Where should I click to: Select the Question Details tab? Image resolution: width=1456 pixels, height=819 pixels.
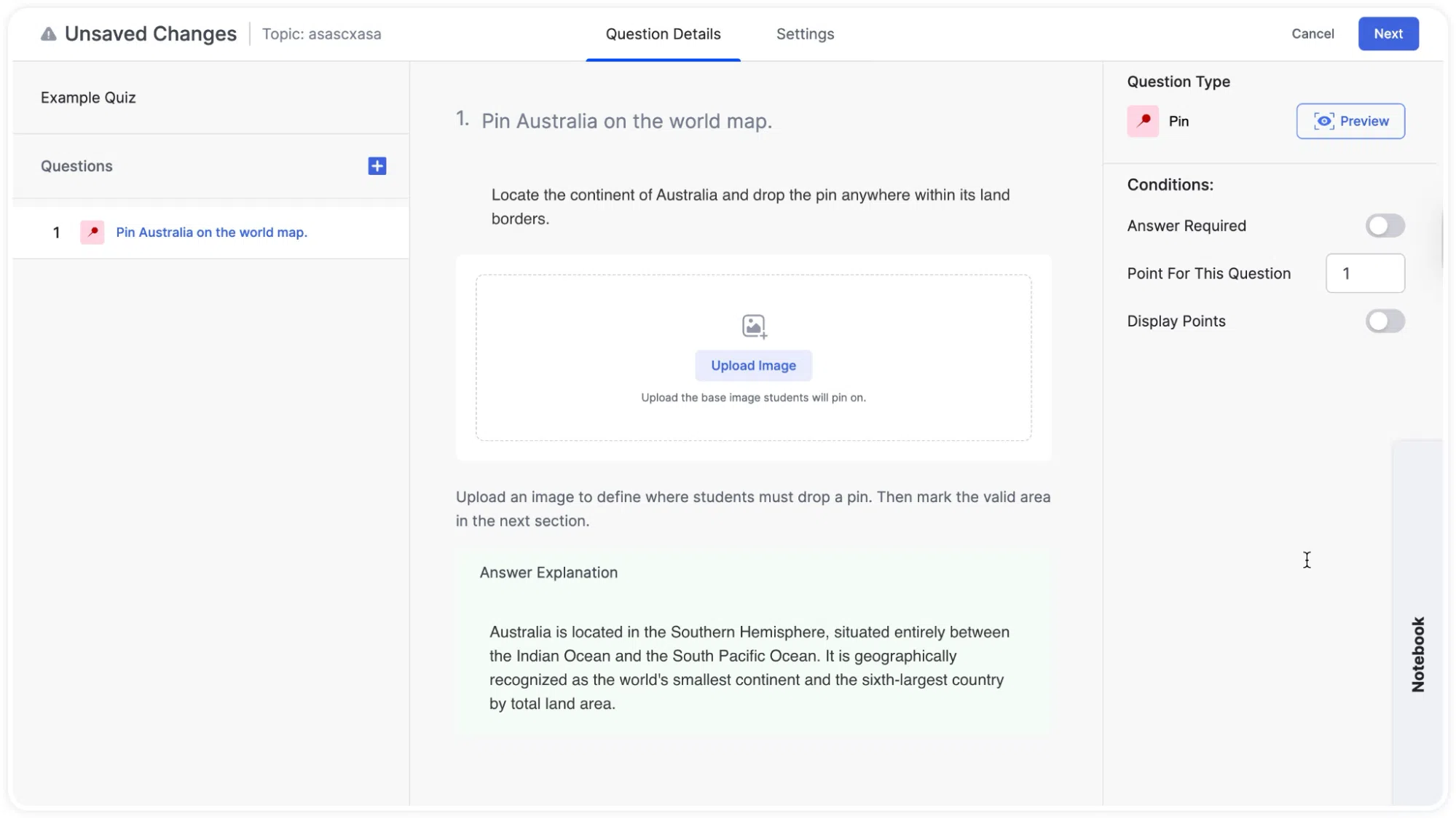(x=663, y=34)
